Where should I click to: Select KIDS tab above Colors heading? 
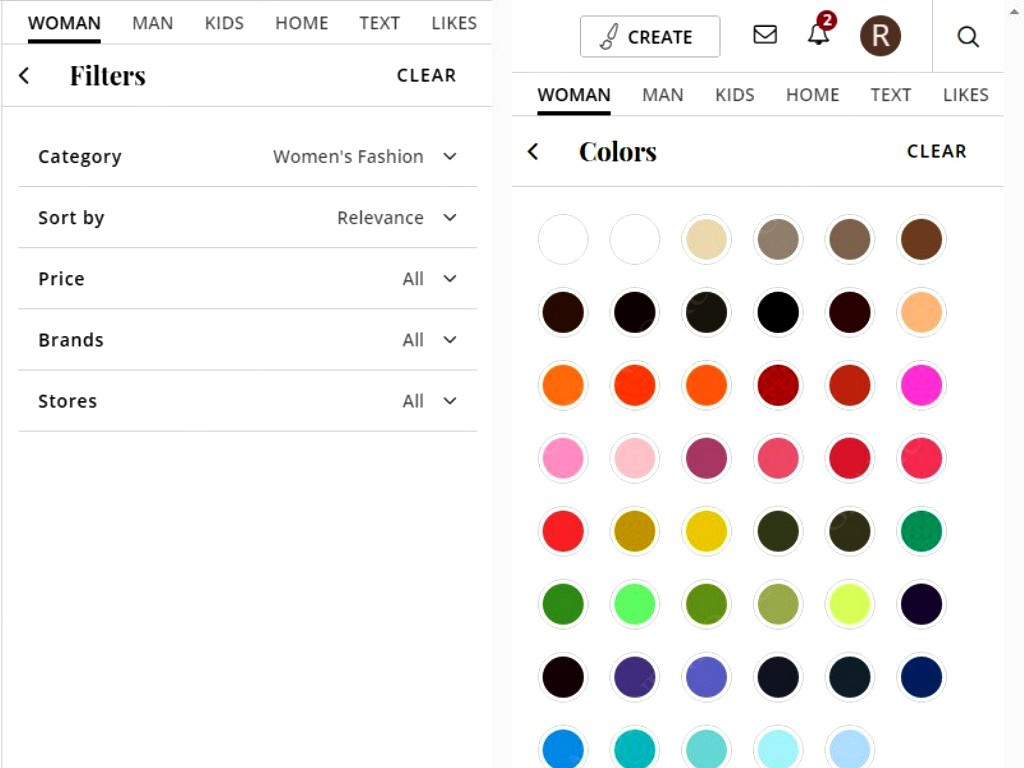click(x=734, y=95)
